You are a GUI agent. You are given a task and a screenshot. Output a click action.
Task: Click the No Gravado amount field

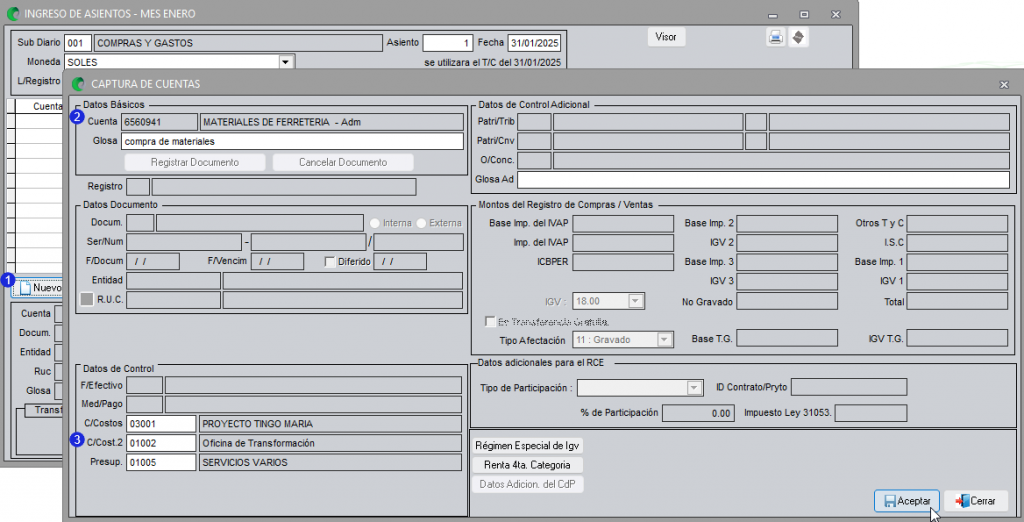pos(787,301)
